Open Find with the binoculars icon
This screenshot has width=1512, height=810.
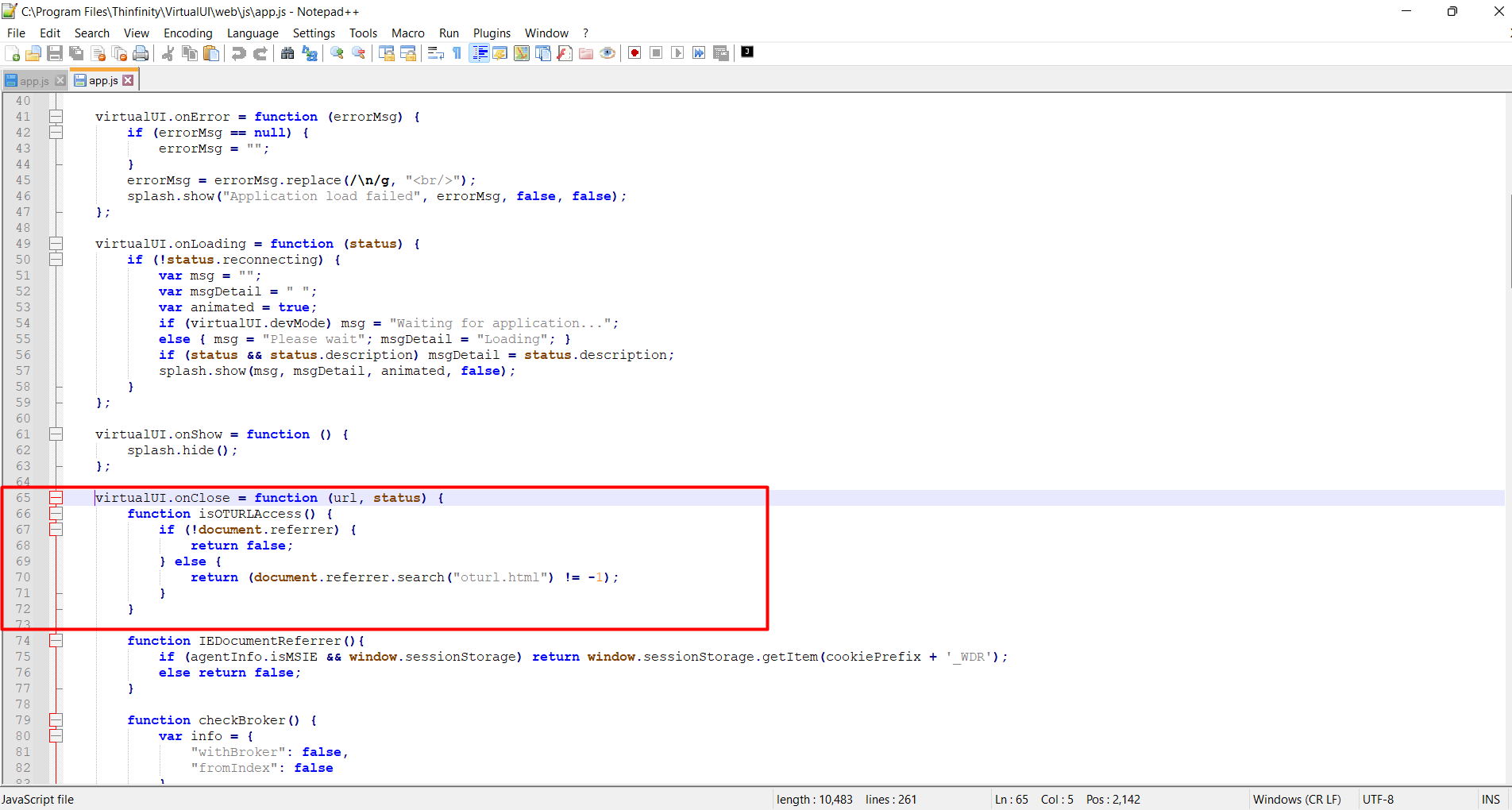(287, 53)
